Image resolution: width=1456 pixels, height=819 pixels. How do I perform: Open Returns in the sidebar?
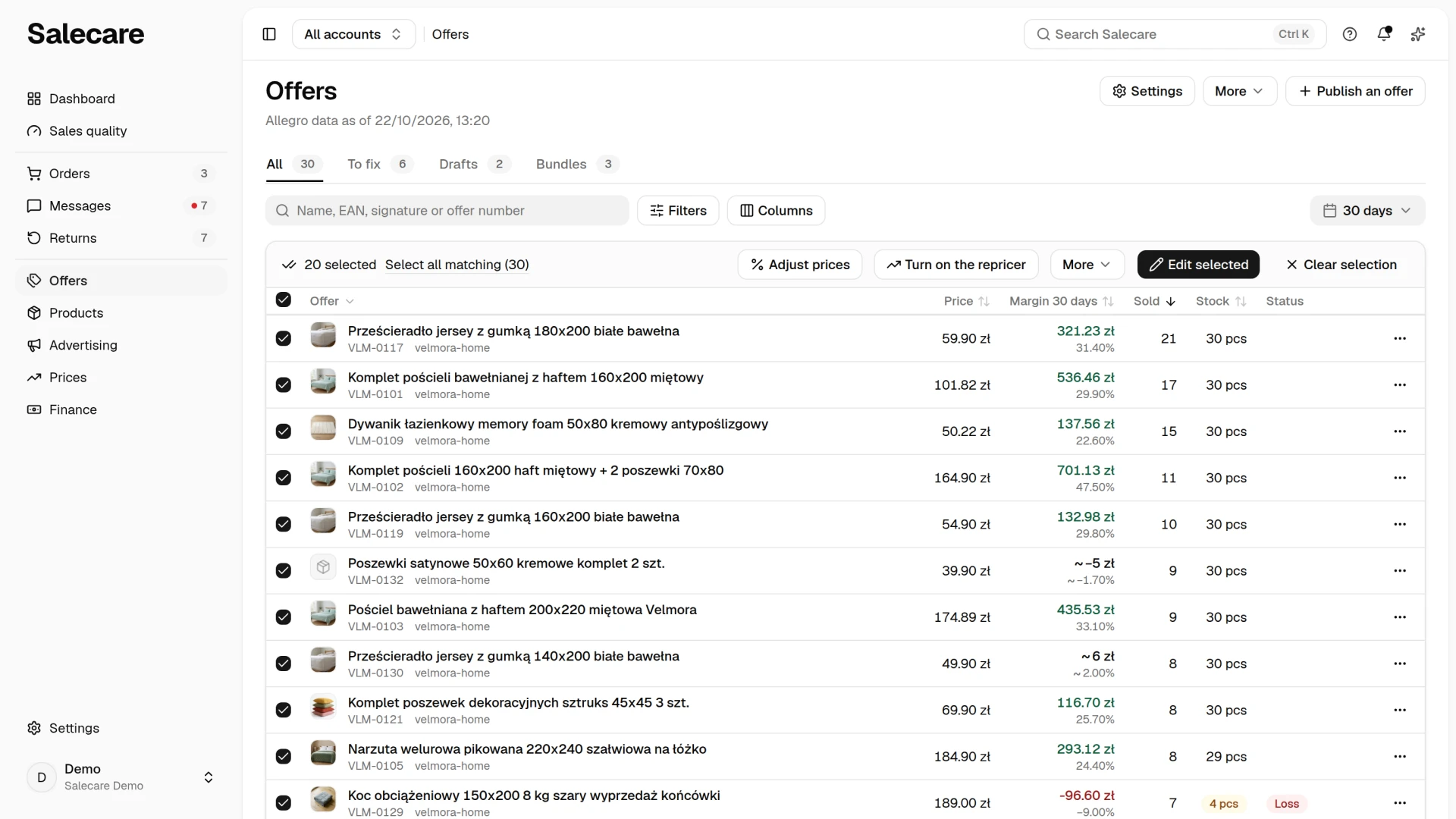(121, 238)
